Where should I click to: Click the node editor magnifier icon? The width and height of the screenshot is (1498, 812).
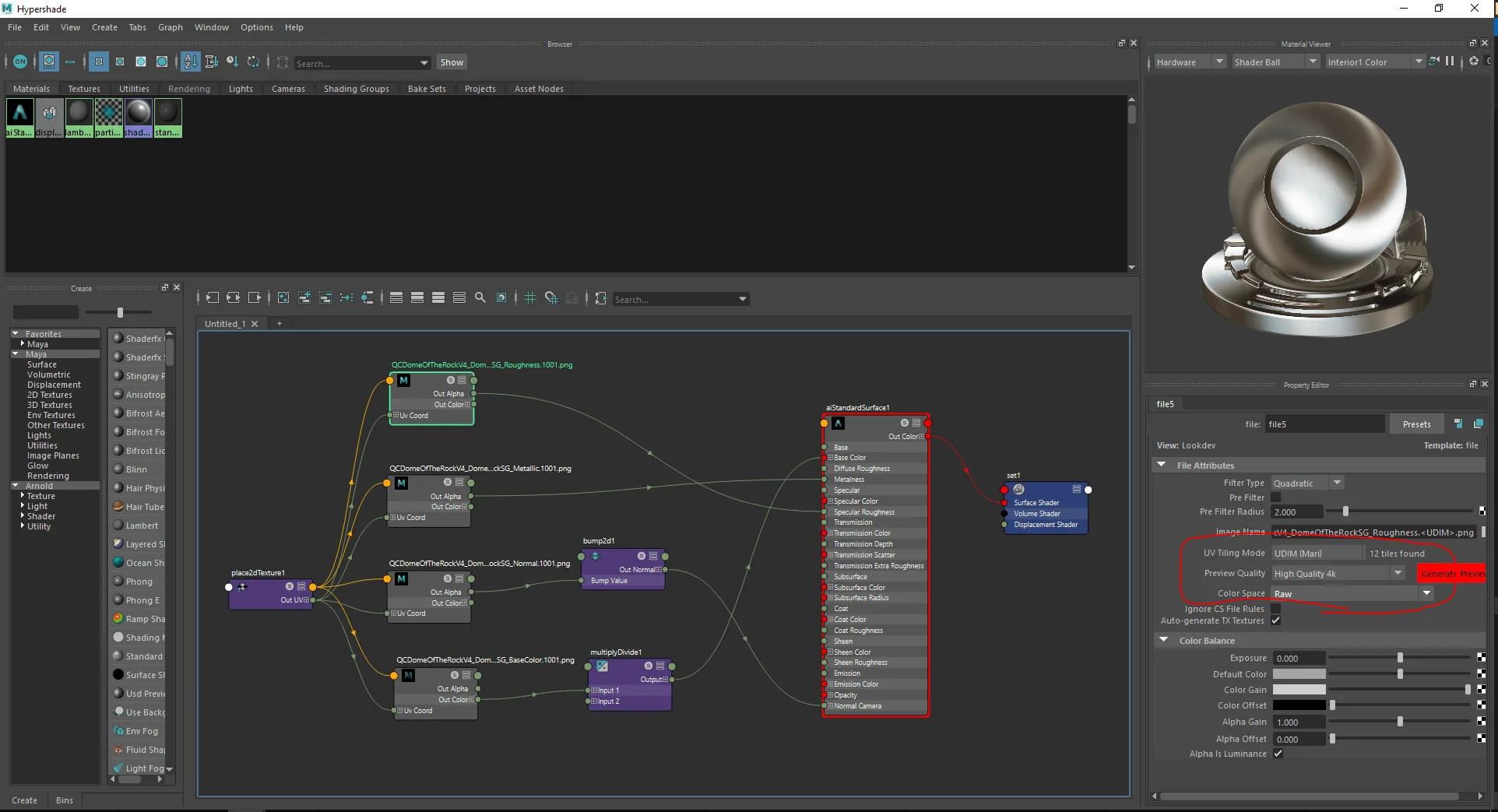tap(480, 297)
